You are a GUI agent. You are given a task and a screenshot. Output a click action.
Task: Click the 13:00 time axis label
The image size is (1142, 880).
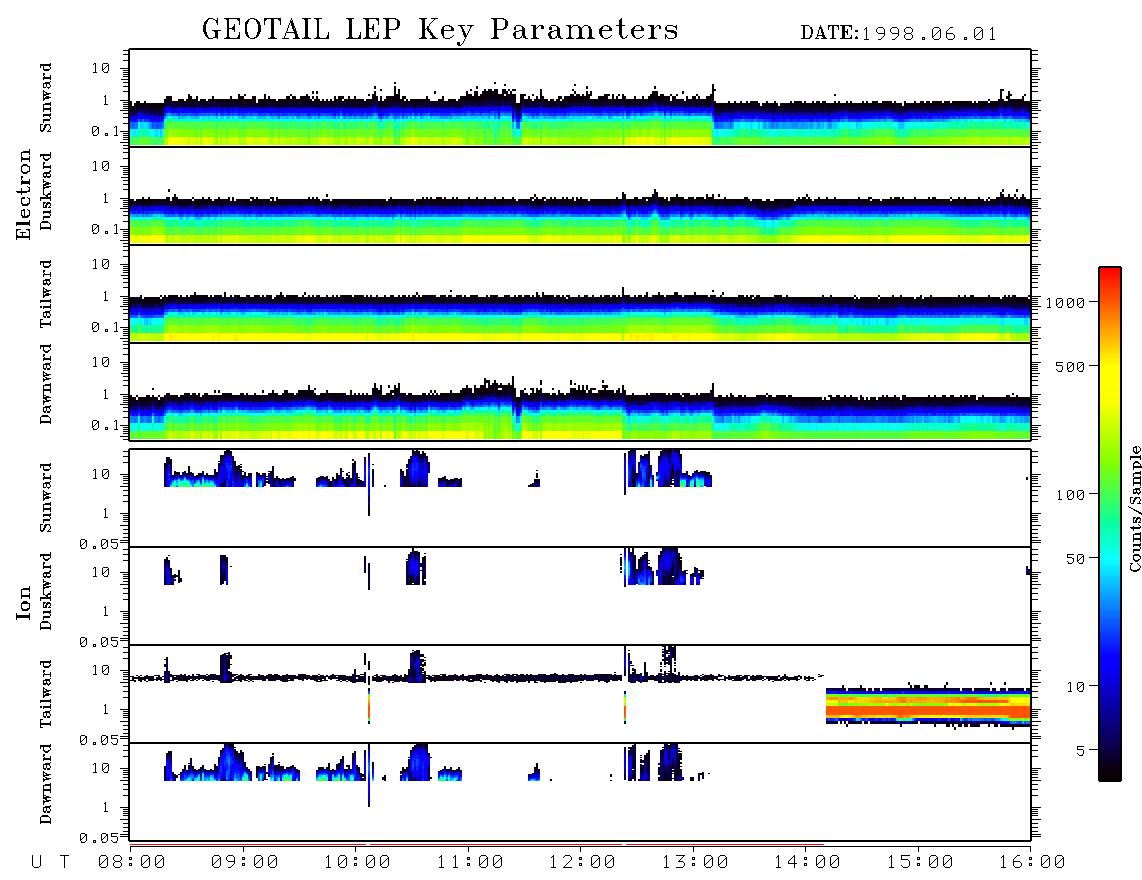tap(695, 863)
